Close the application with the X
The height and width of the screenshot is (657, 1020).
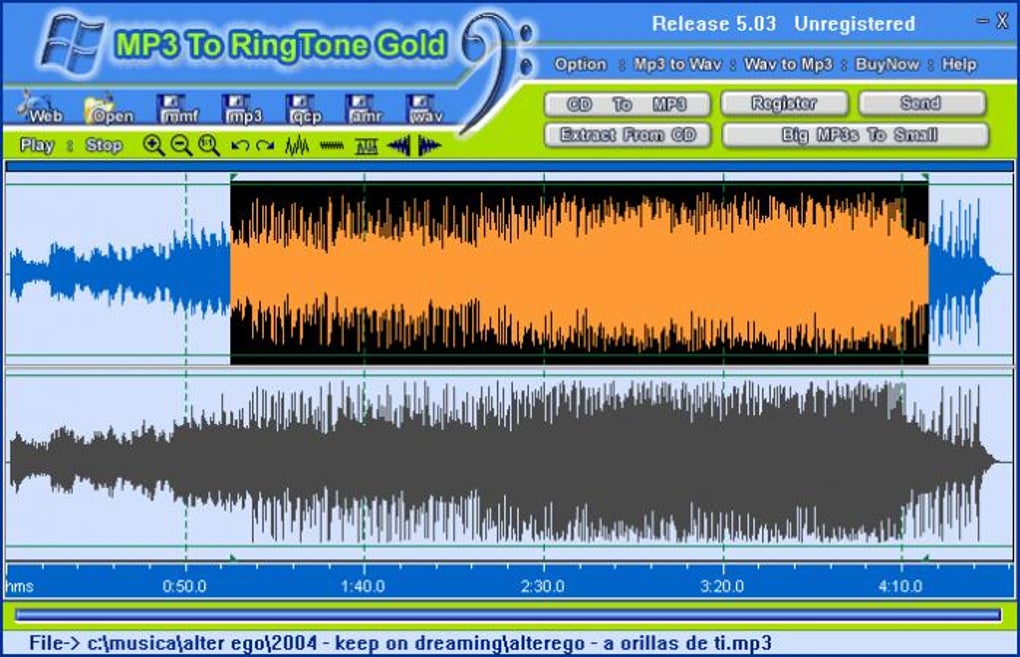(1002, 21)
